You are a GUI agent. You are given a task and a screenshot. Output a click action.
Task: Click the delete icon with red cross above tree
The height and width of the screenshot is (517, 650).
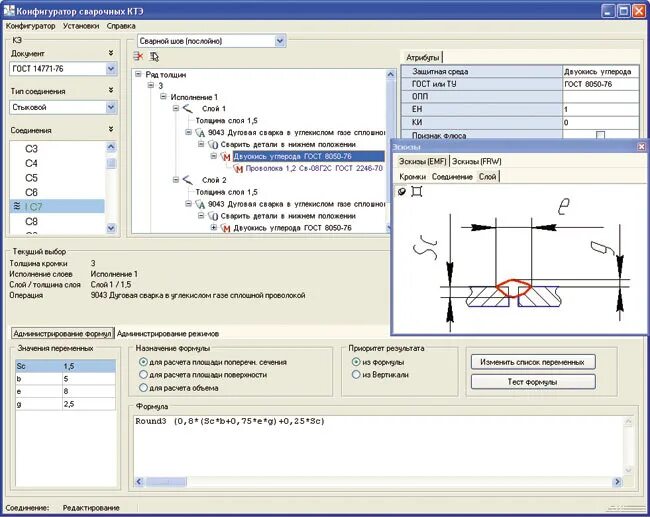click(138, 56)
